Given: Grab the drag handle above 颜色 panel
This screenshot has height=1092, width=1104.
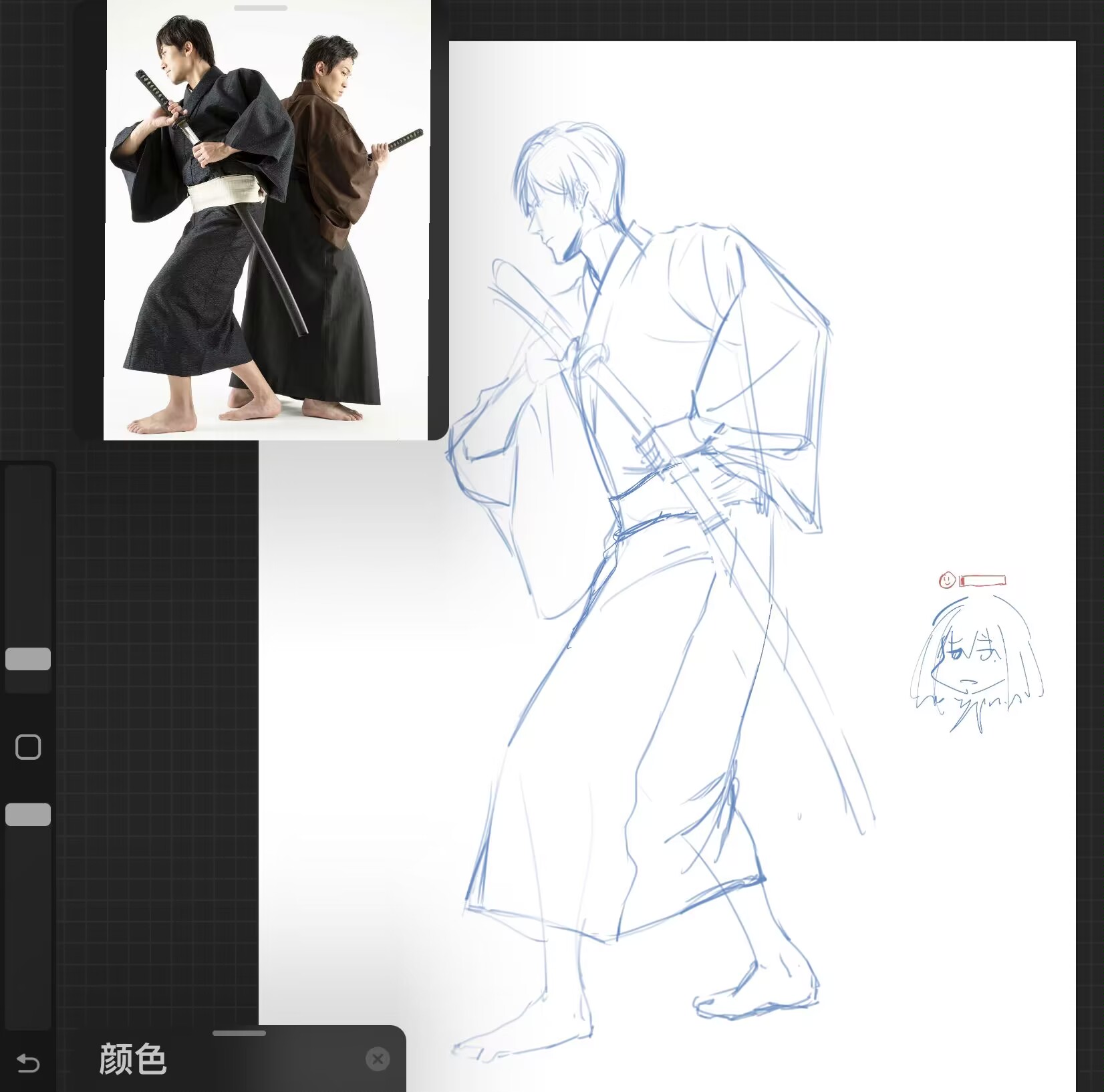Looking at the screenshot, I should [x=239, y=1033].
